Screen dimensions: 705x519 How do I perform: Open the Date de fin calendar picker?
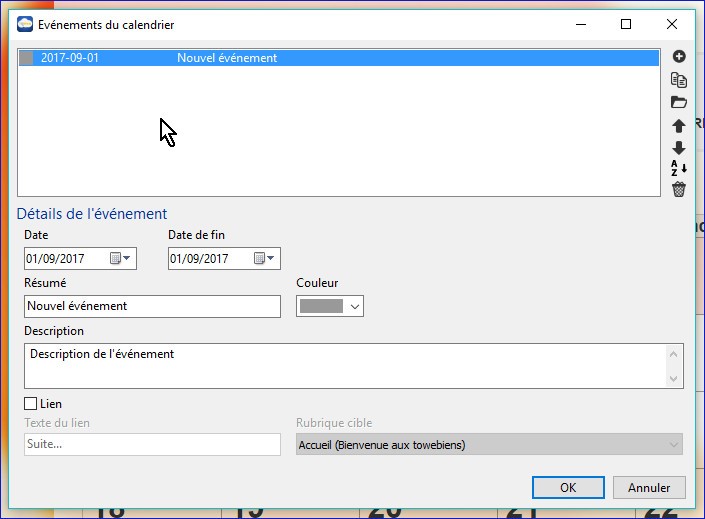(264, 259)
